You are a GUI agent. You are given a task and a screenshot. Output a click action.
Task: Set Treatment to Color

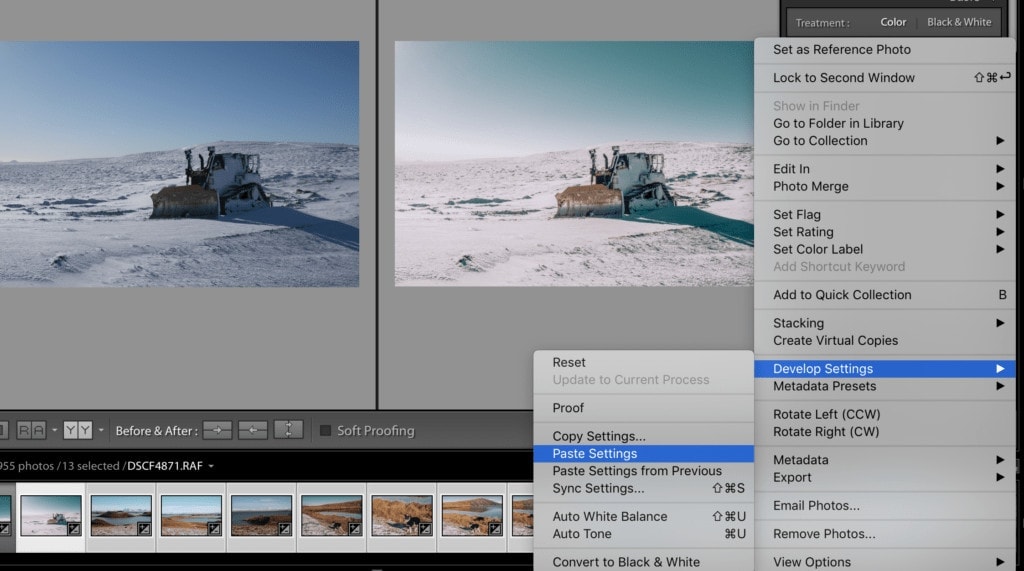(893, 22)
